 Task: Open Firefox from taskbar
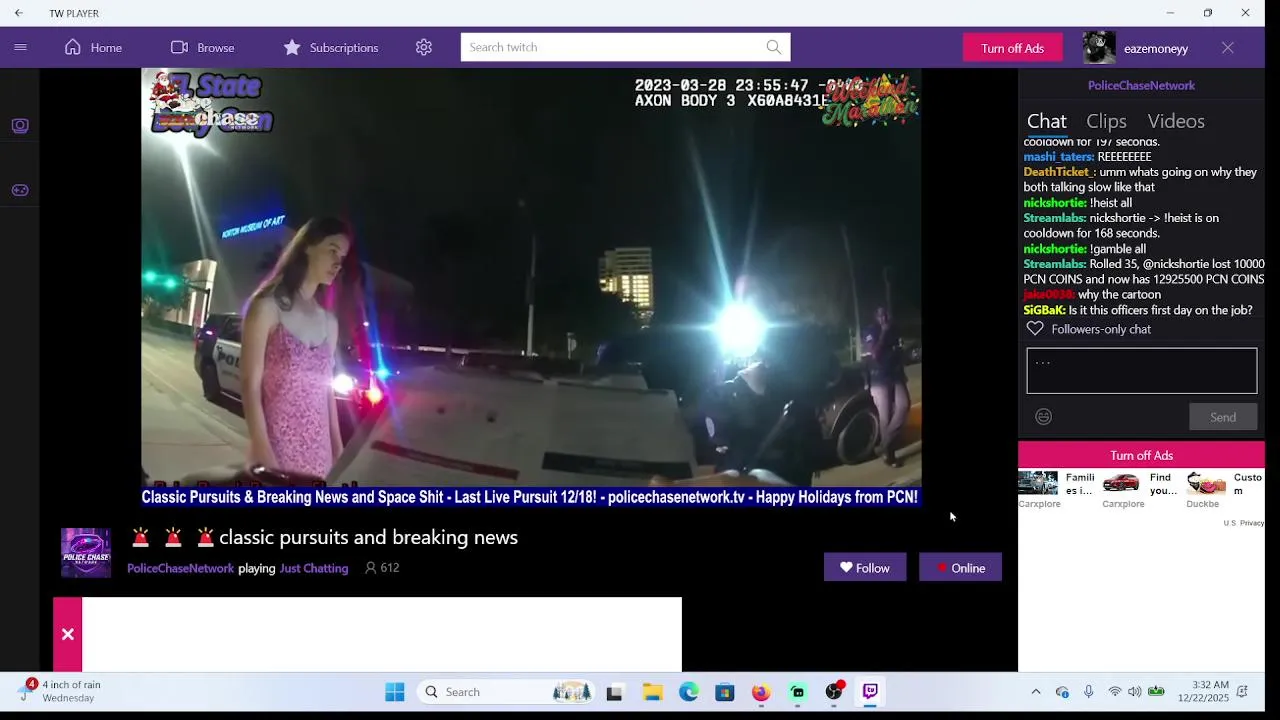761,692
